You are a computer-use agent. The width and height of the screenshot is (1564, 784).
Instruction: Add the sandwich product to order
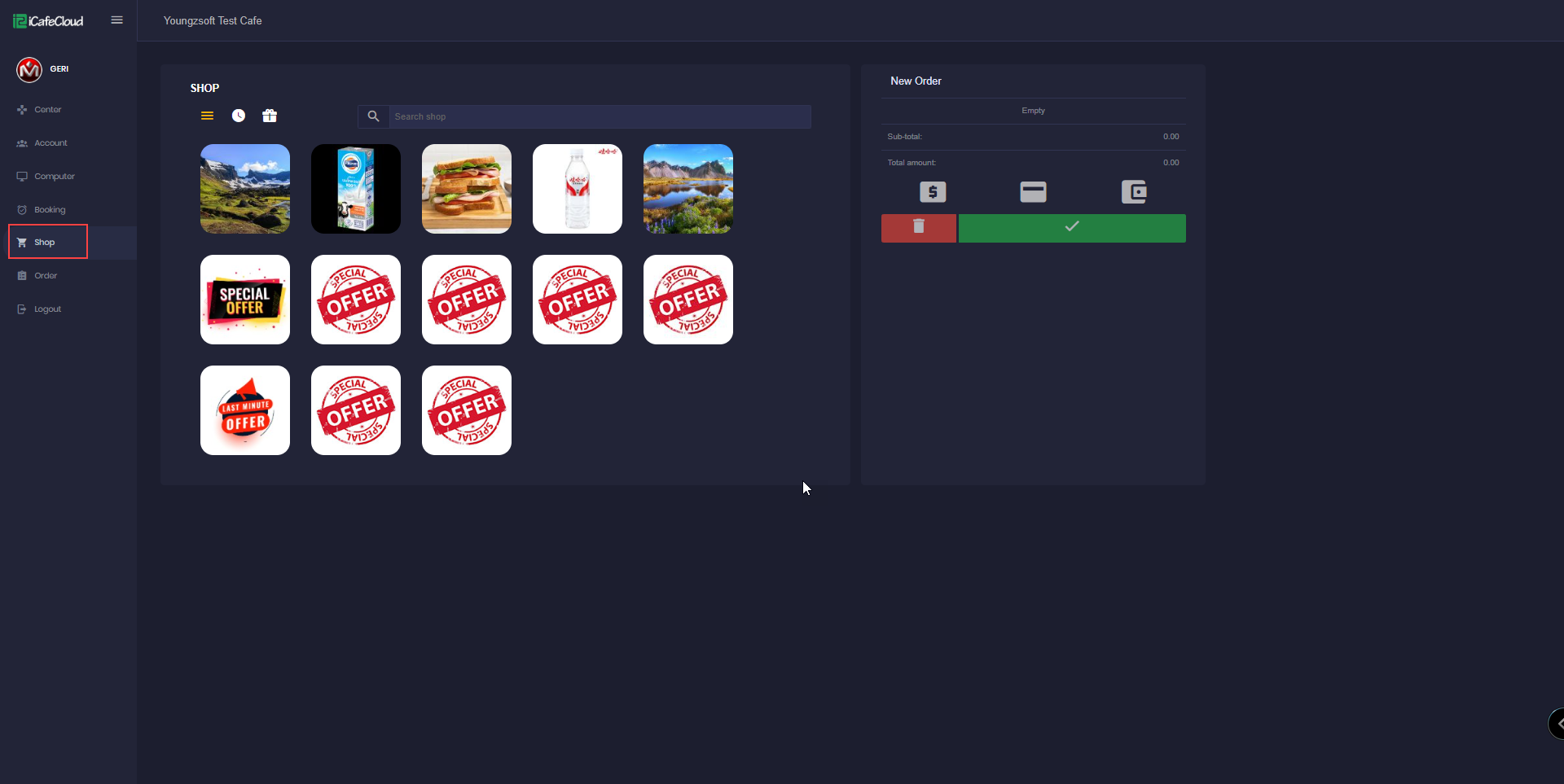[x=467, y=189]
